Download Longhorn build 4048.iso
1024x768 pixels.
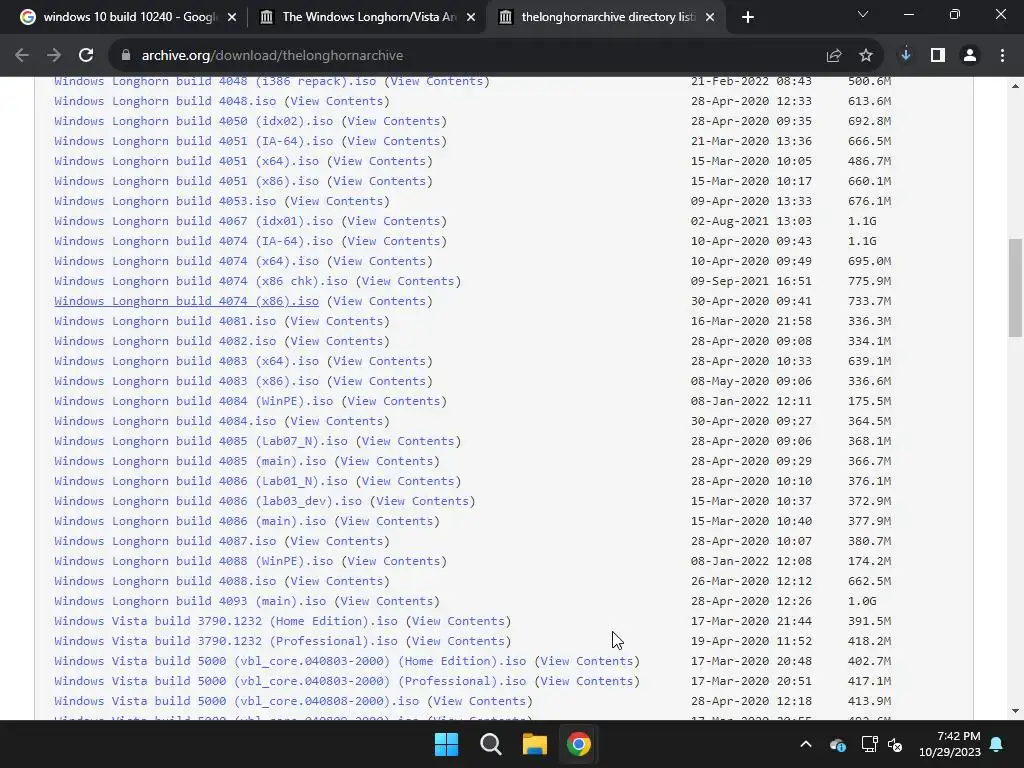[165, 101]
